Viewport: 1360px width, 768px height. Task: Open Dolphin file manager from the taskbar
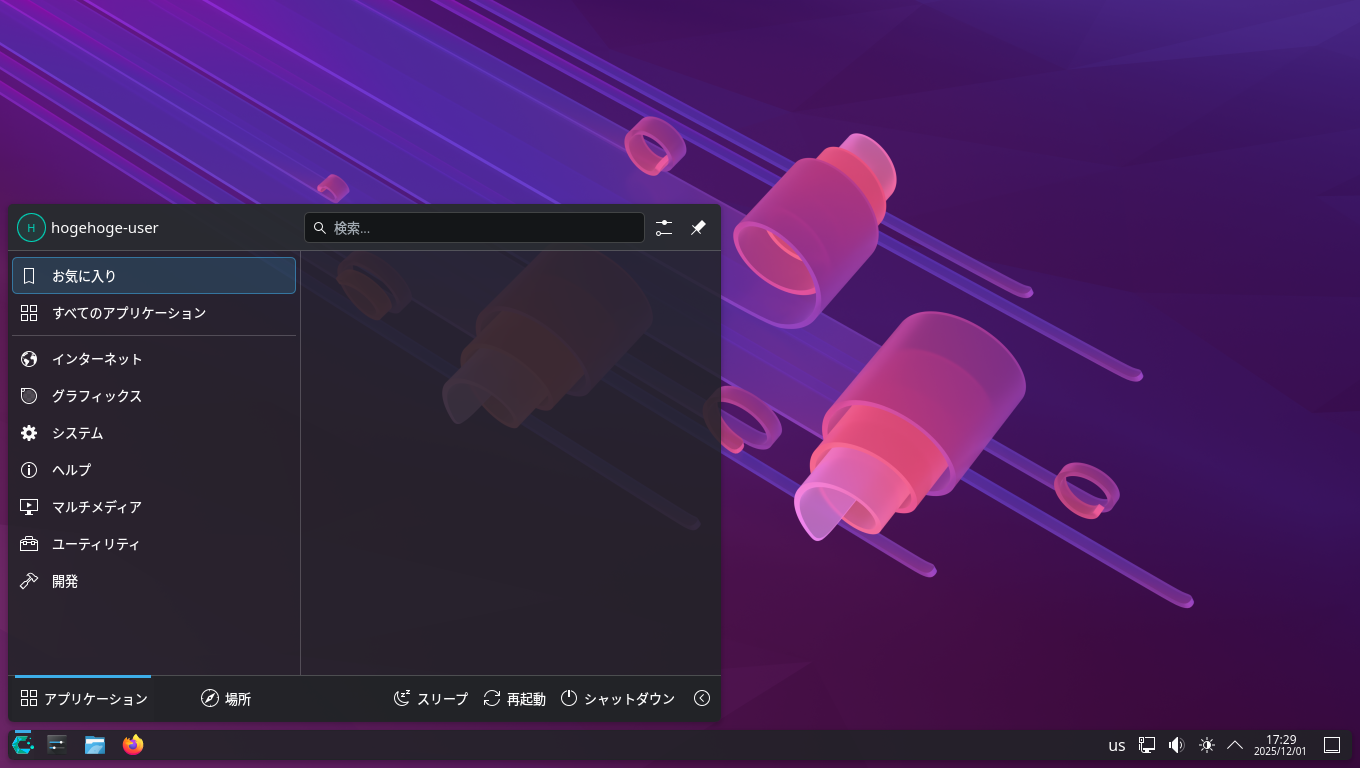coord(95,744)
